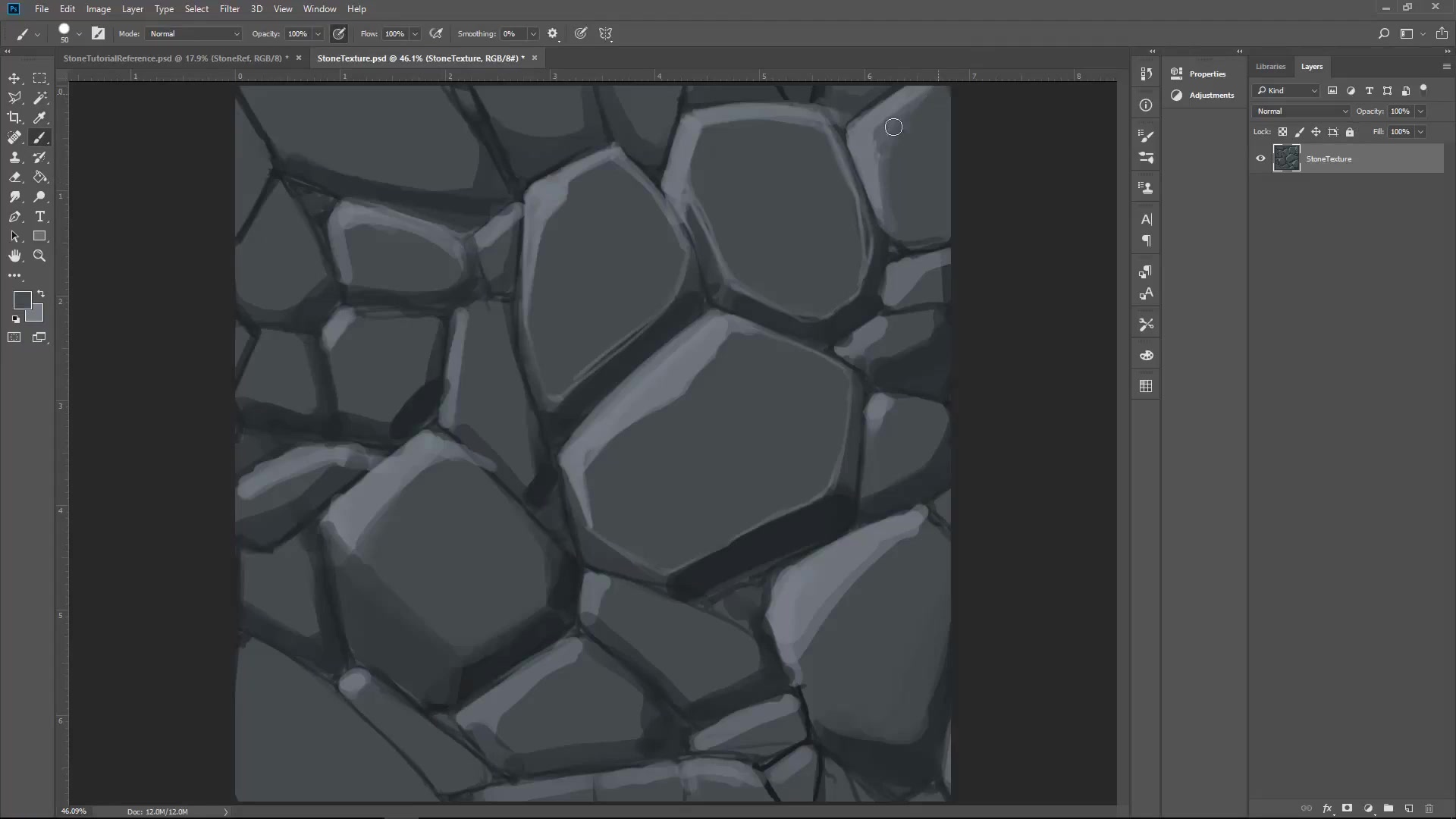Click the StoneTexture layer thumbnail
The width and height of the screenshot is (1456, 819).
point(1287,158)
